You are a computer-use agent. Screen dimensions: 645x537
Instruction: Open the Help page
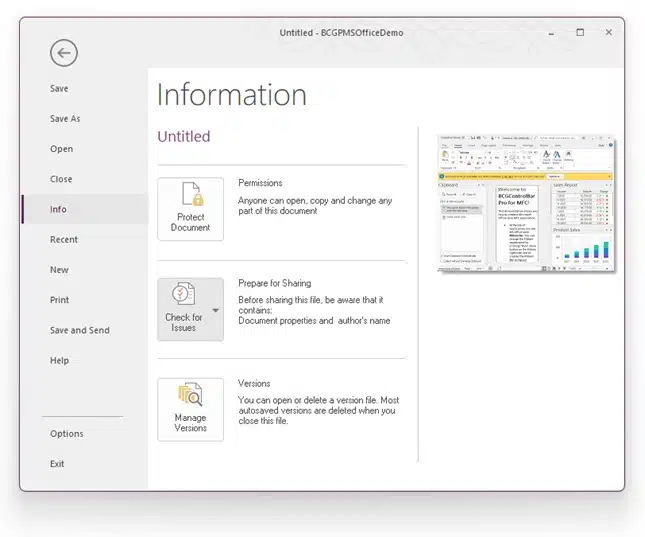click(x=60, y=360)
